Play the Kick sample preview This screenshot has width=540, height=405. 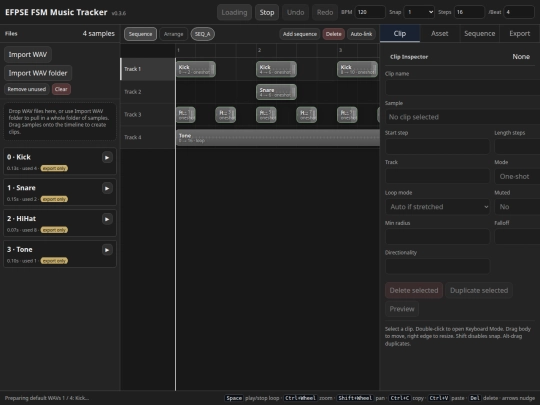(107, 157)
